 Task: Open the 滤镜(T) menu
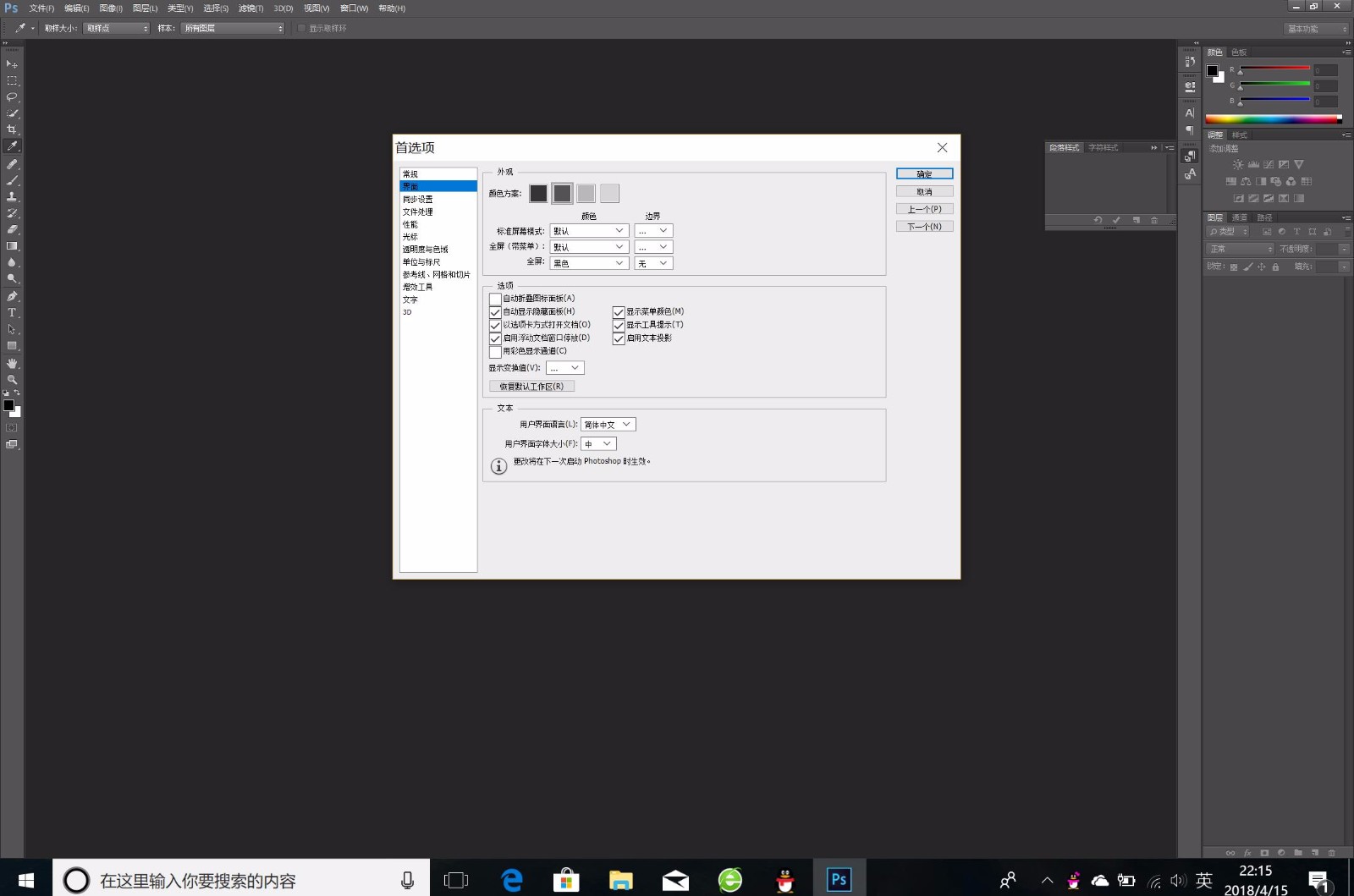(250, 8)
